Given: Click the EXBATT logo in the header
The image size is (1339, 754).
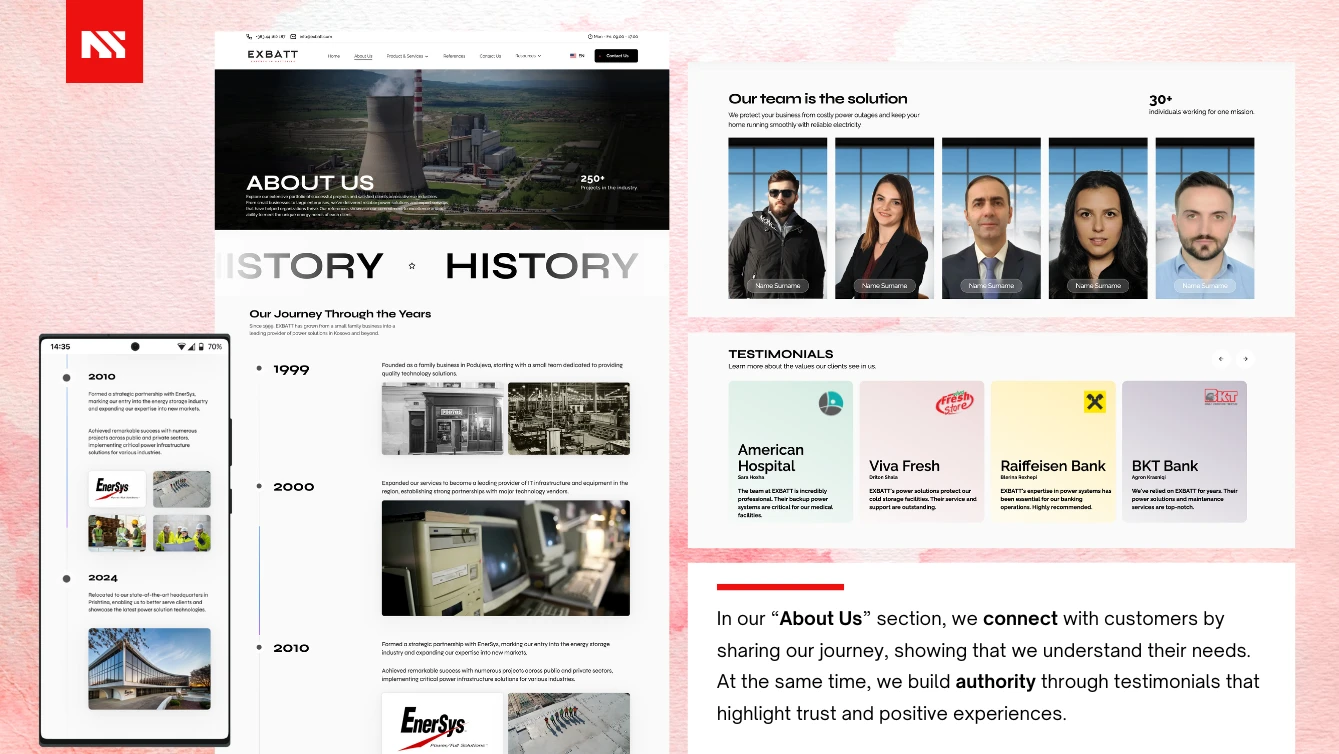Looking at the screenshot, I should (273, 56).
